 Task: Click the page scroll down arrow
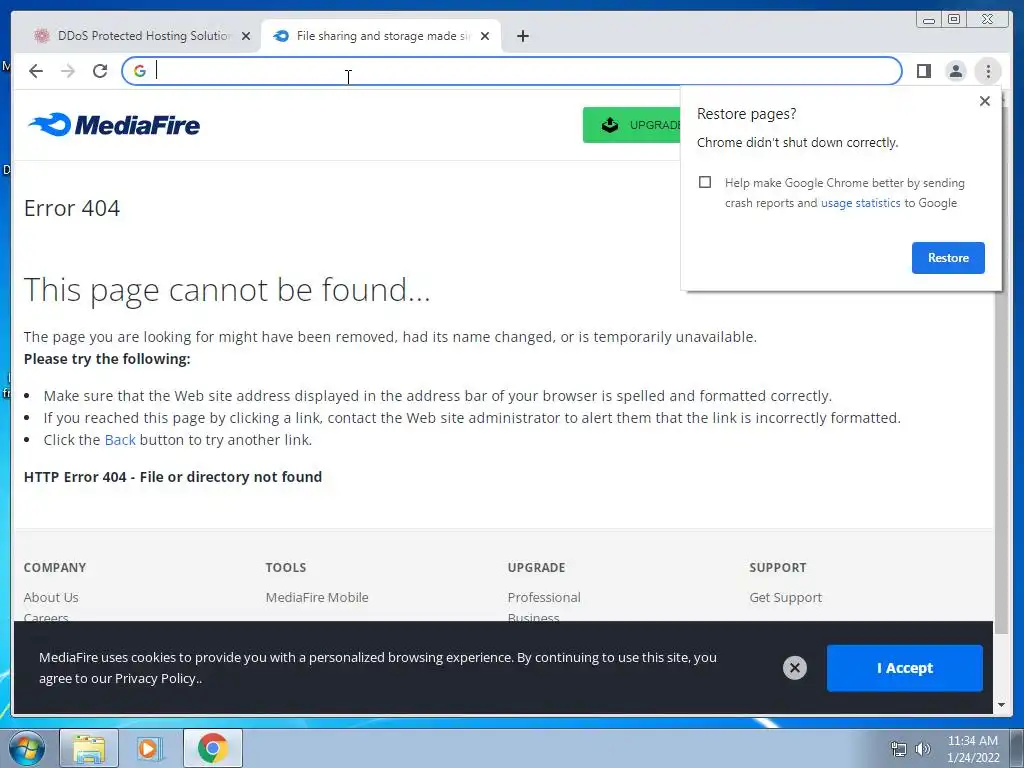1001,705
